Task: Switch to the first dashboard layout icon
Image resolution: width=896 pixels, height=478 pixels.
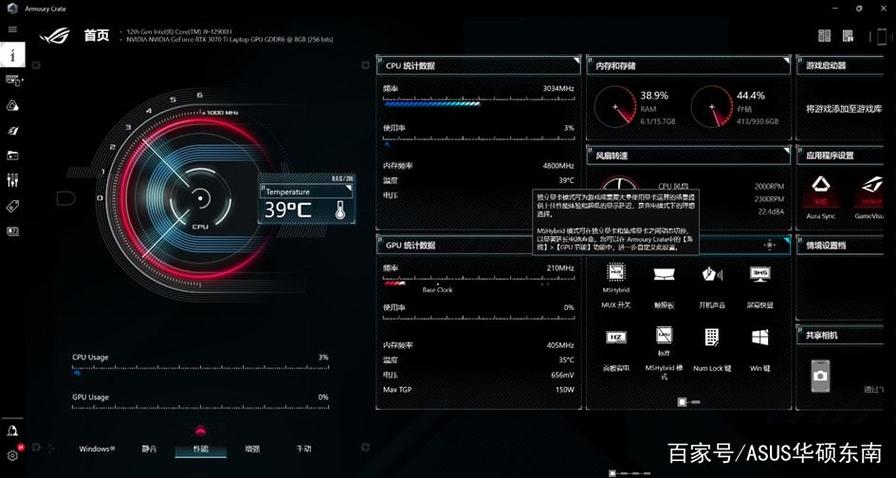Action: pos(824,35)
